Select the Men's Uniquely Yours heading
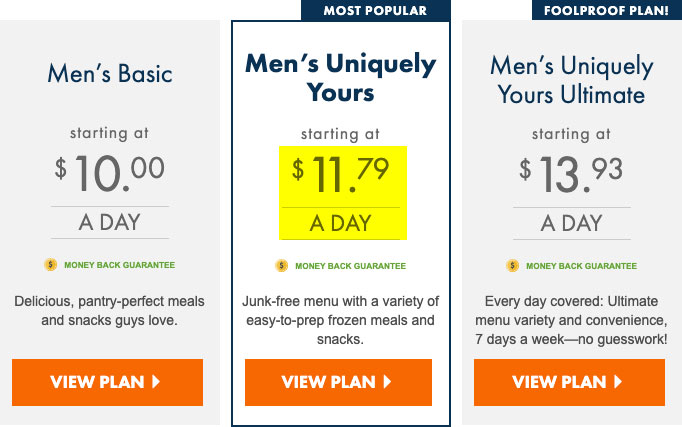 click(340, 77)
